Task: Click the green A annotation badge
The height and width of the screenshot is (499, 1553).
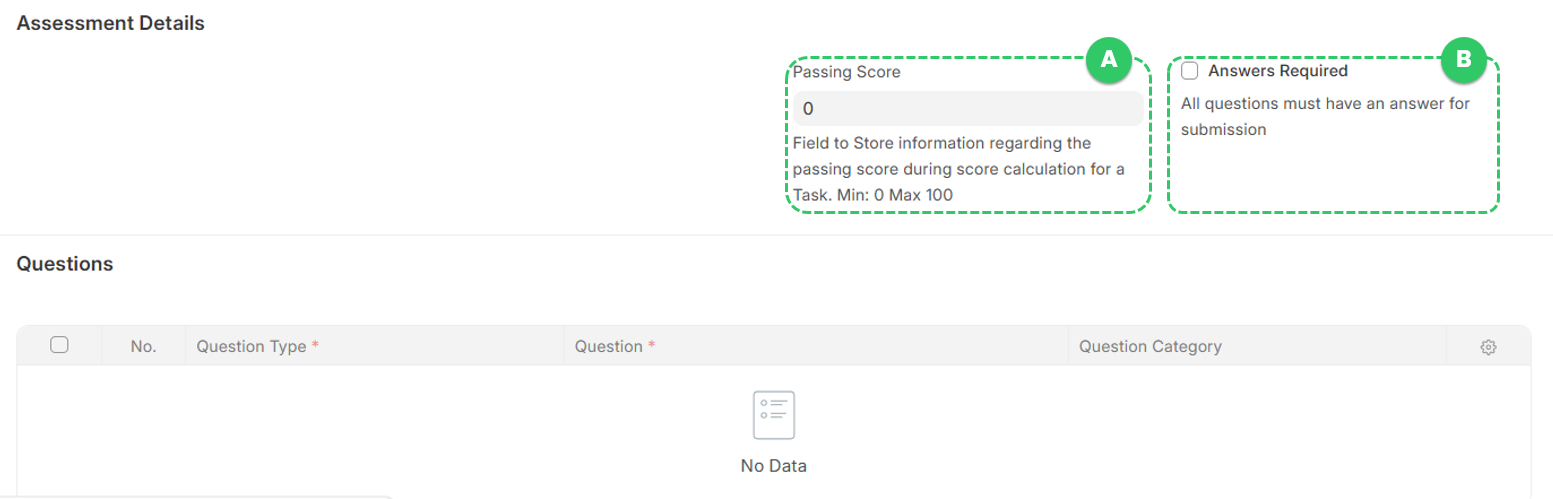Action: coord(1108,60)
